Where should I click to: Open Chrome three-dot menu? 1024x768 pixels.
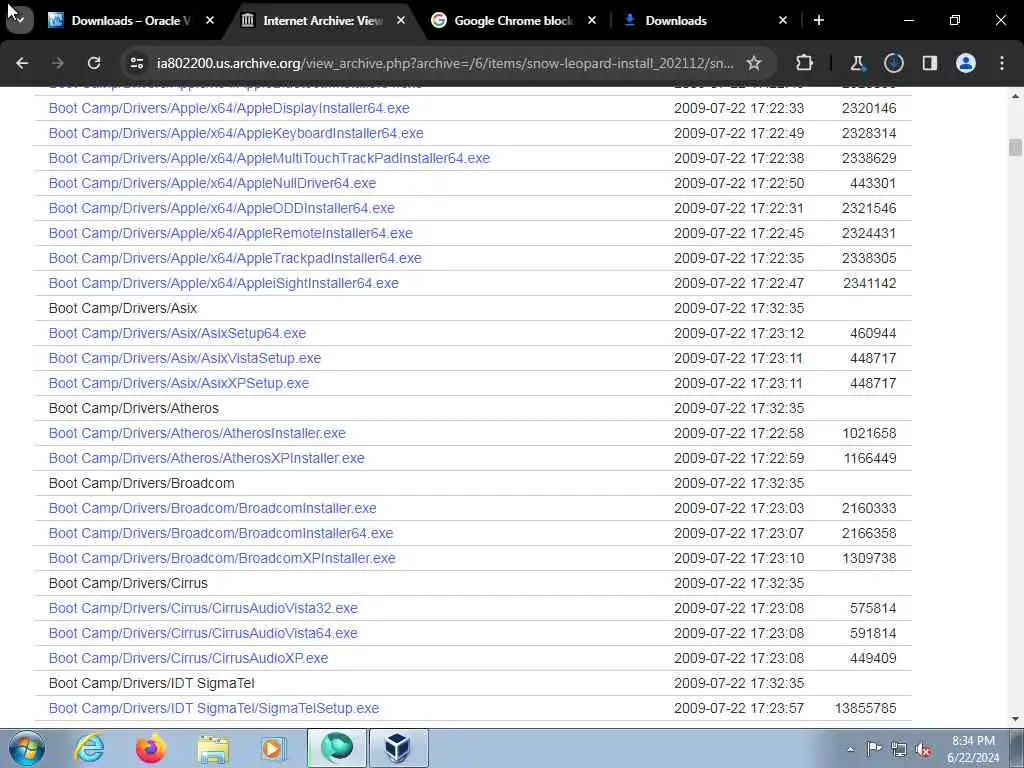(1002, 63)
